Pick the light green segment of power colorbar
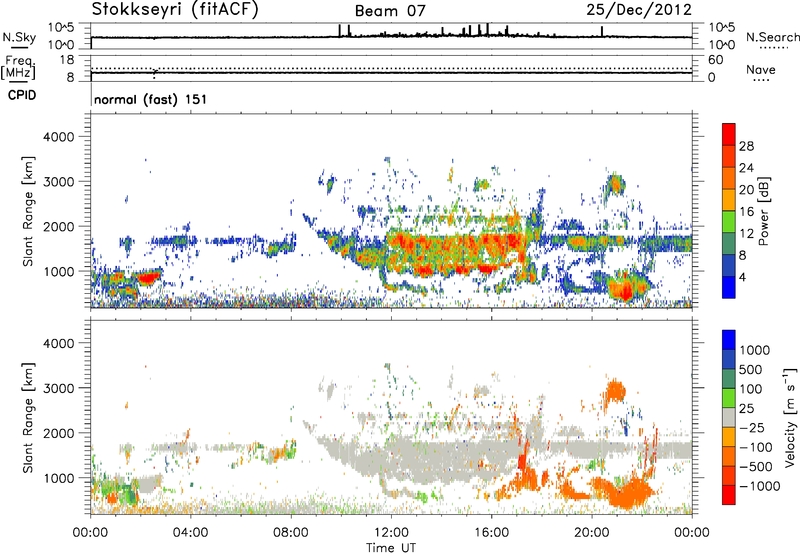Viewport: 800px width, 554px height. coord(729,221)
